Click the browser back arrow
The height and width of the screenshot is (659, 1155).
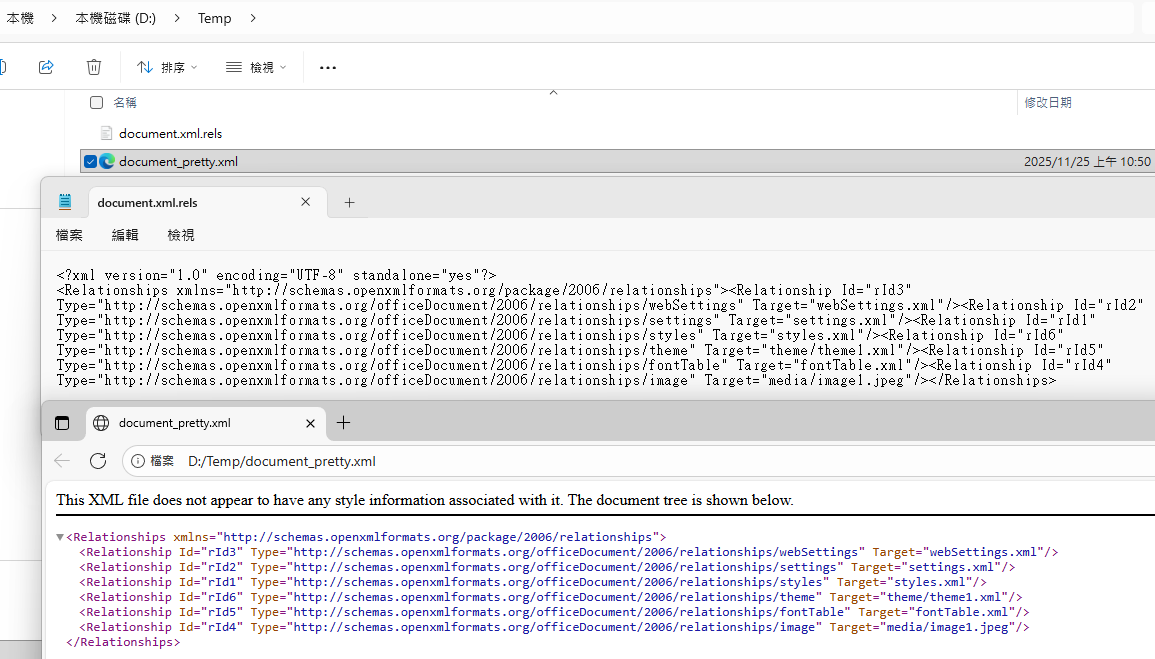tap(62, 461)
